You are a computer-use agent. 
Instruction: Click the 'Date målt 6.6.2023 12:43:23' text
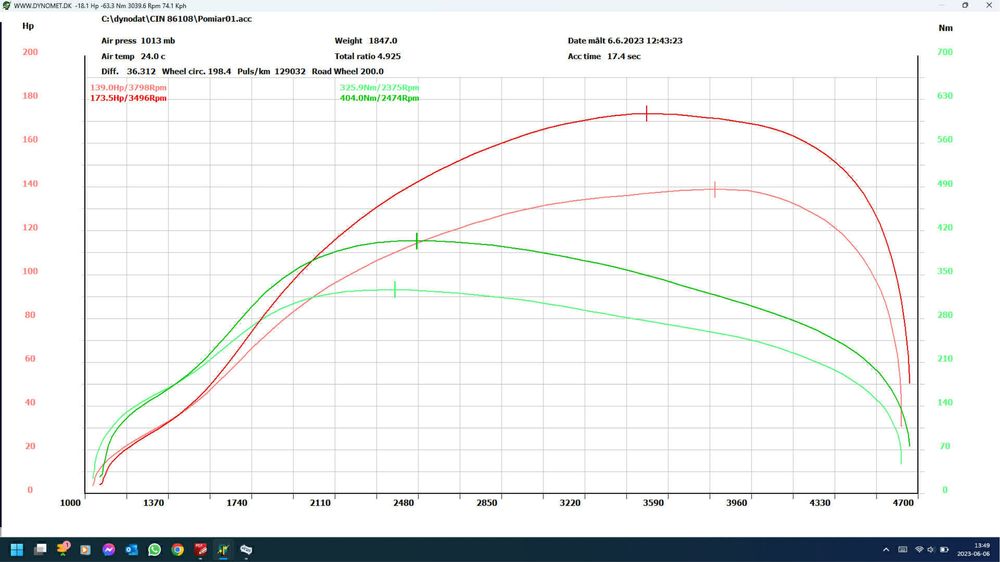(625, 41)
